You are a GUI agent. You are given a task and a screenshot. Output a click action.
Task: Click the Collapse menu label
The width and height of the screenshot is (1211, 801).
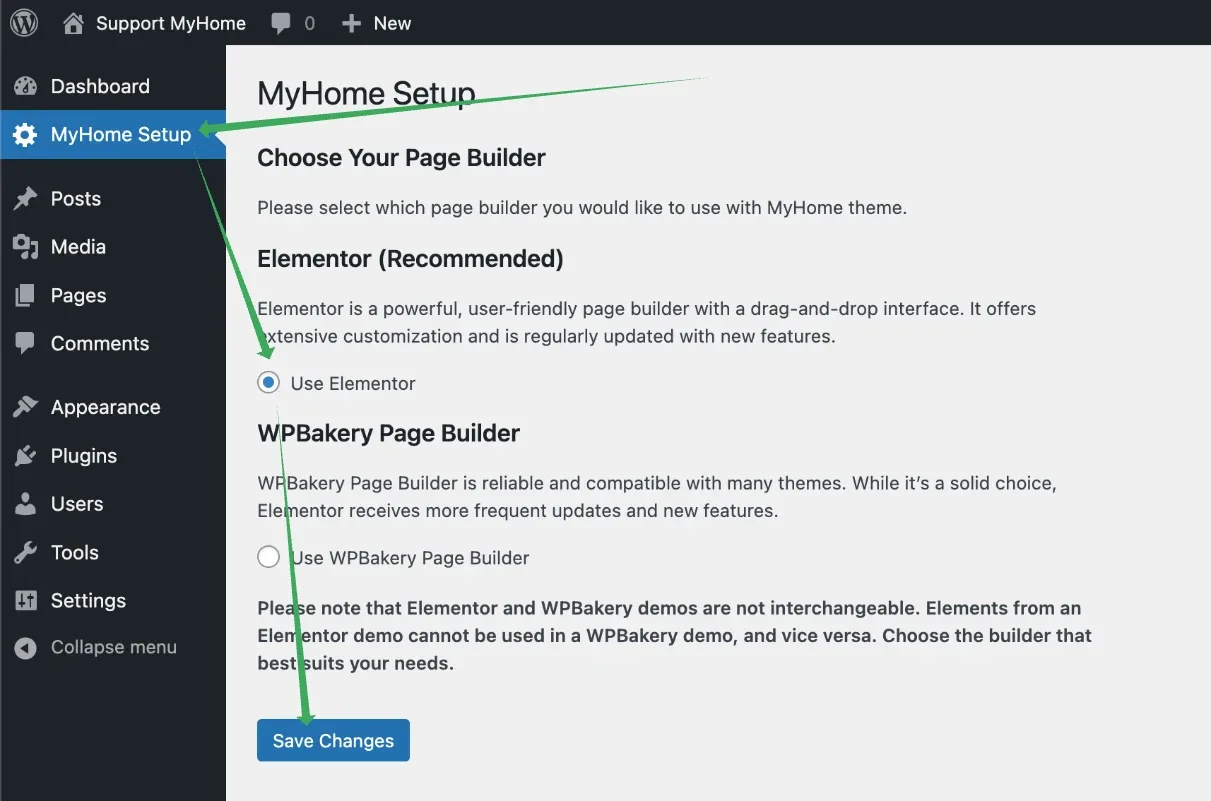pos(114,648)
